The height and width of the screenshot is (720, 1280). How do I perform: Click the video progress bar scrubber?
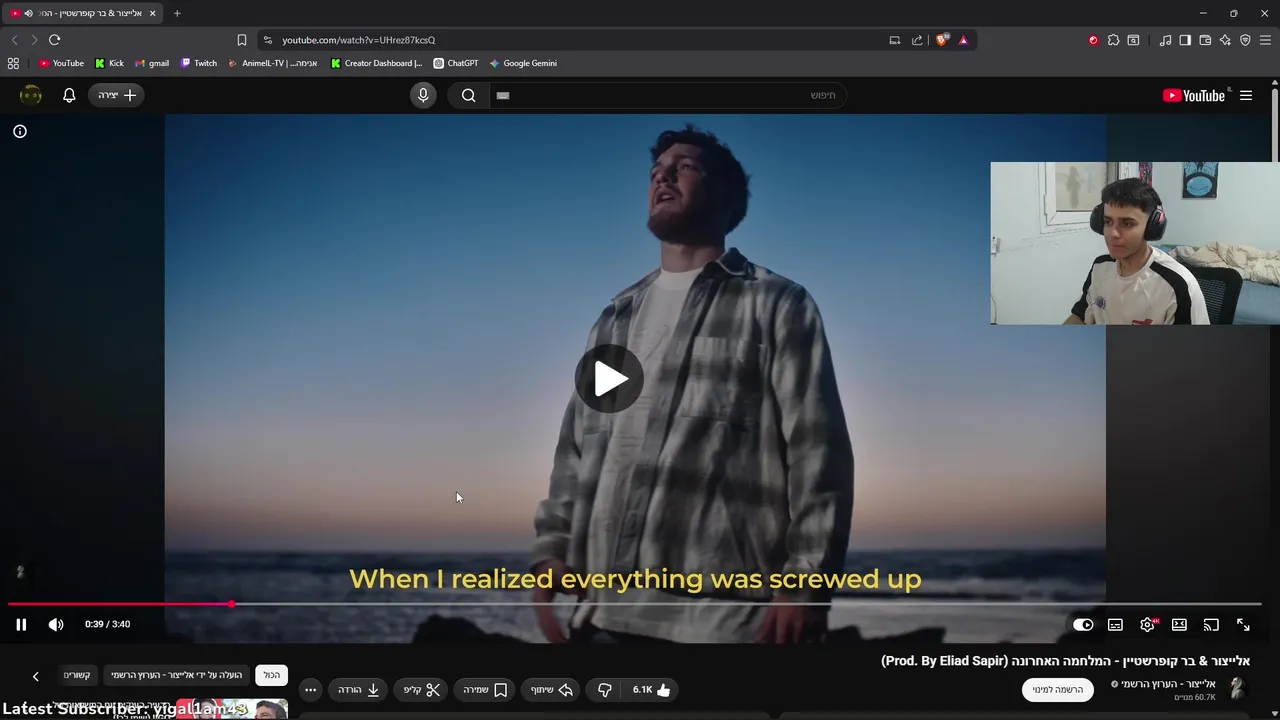tap(232, 604)
